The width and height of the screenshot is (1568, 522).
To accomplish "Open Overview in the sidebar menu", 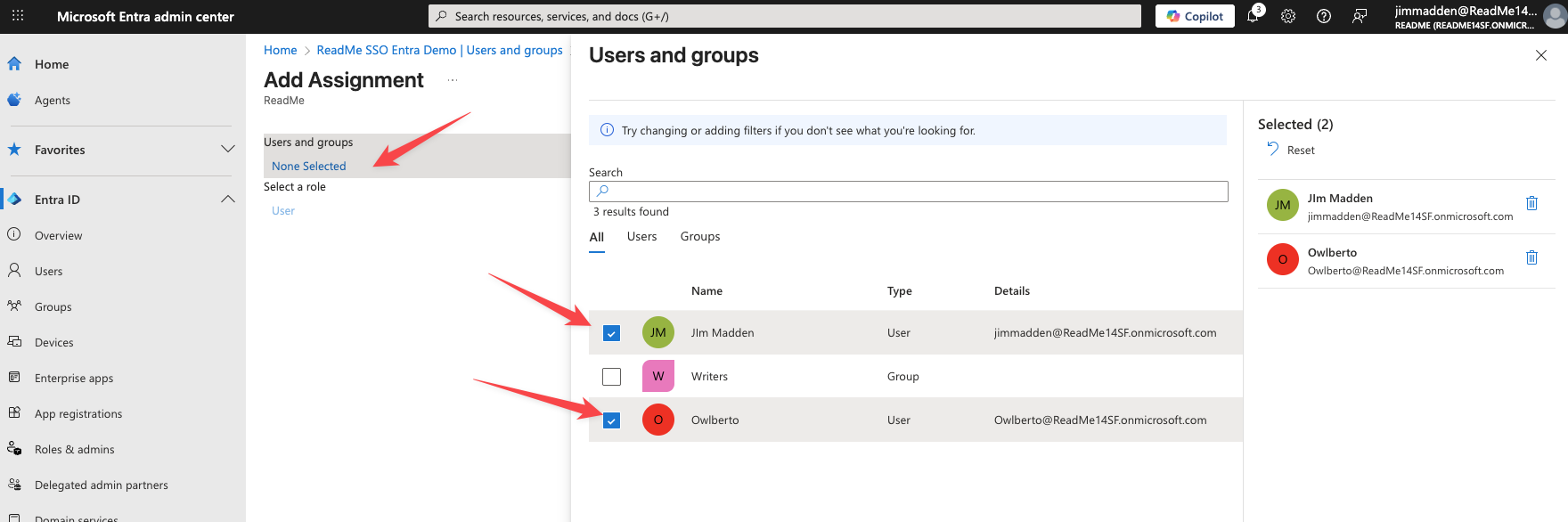I will (x=59, y=235).
